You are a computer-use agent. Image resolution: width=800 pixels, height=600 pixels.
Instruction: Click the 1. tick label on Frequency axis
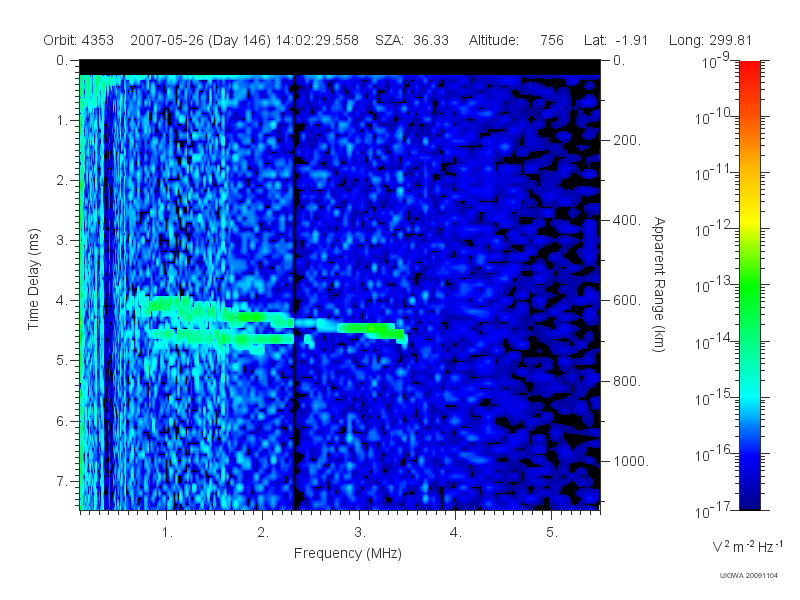[167, 533]
